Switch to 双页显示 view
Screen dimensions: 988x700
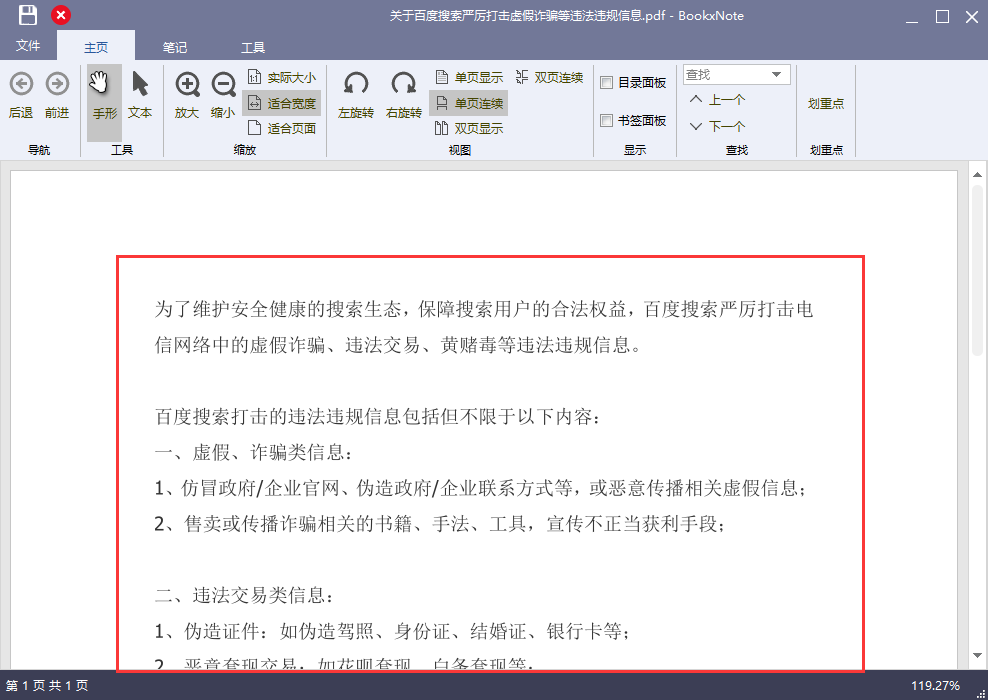469,129
